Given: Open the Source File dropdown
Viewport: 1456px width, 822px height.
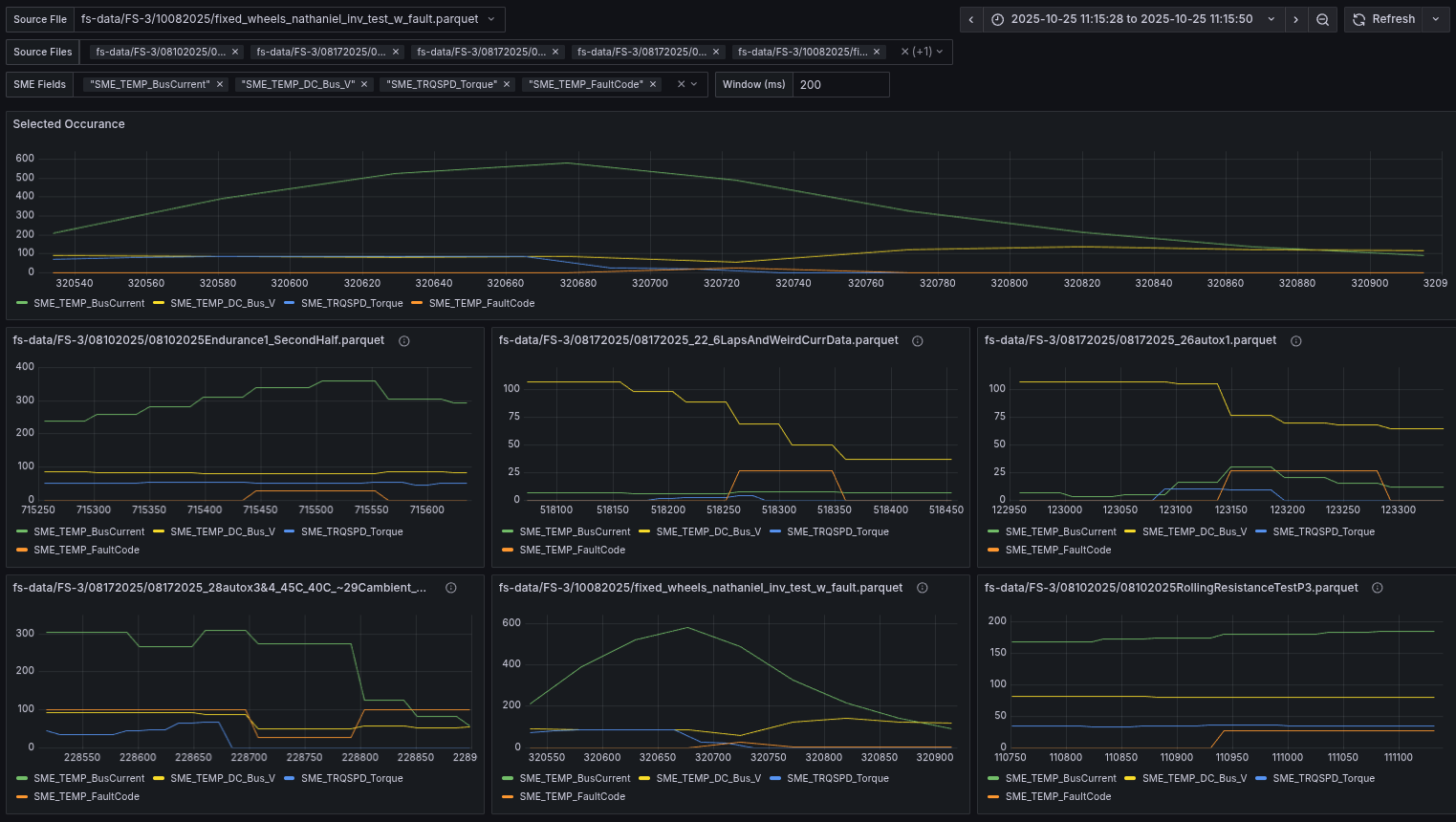Looking at the screenshot, I should tap(289, 19).
